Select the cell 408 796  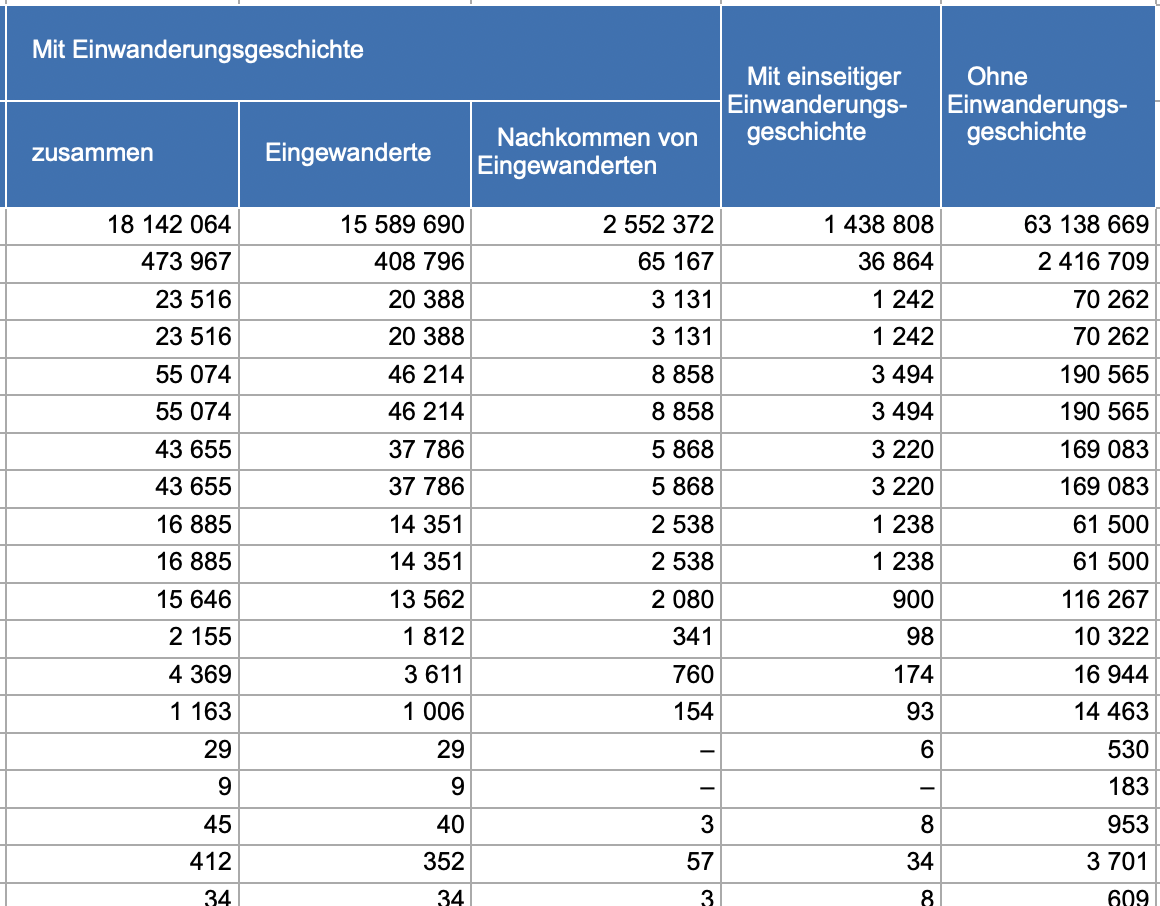pyautogui.click(x=355, y=263)
